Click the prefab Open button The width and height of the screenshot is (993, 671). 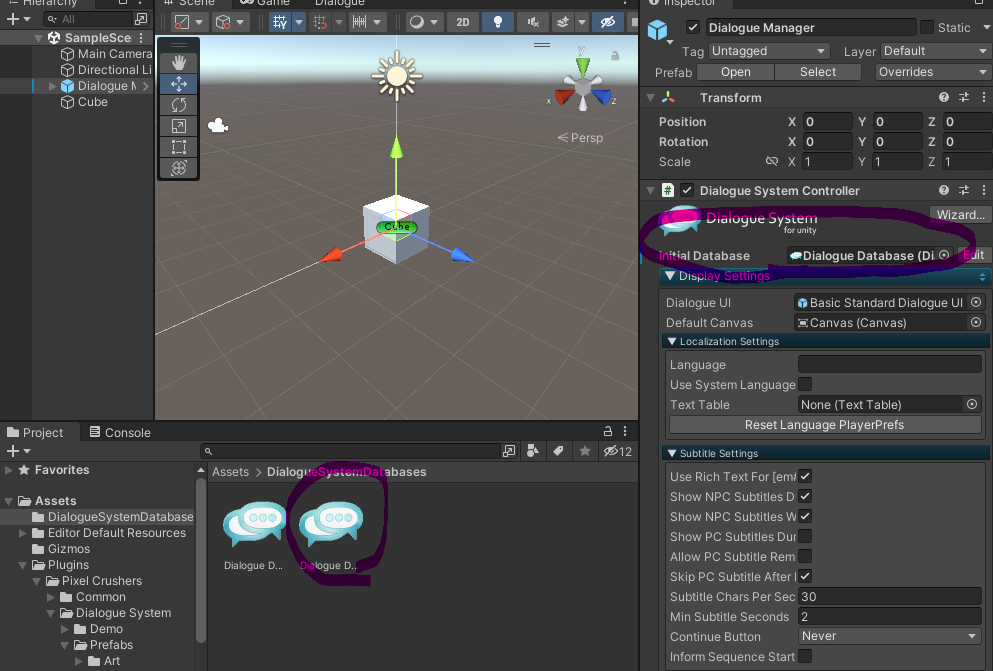(735, 72)
